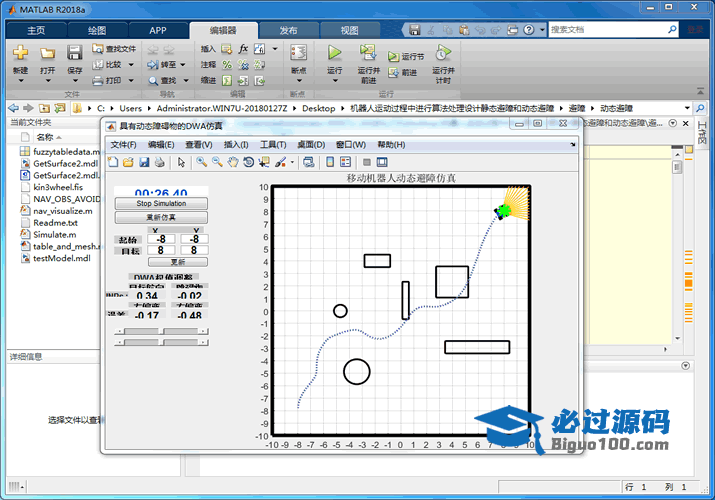
Task: Click the uncomment icon in the 注释 row
Action: (243, 65)
